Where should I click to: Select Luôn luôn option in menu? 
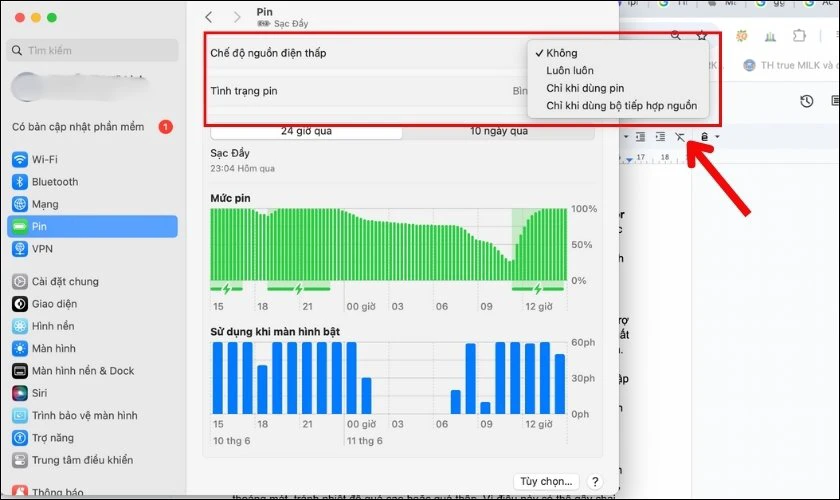(618, 70)
